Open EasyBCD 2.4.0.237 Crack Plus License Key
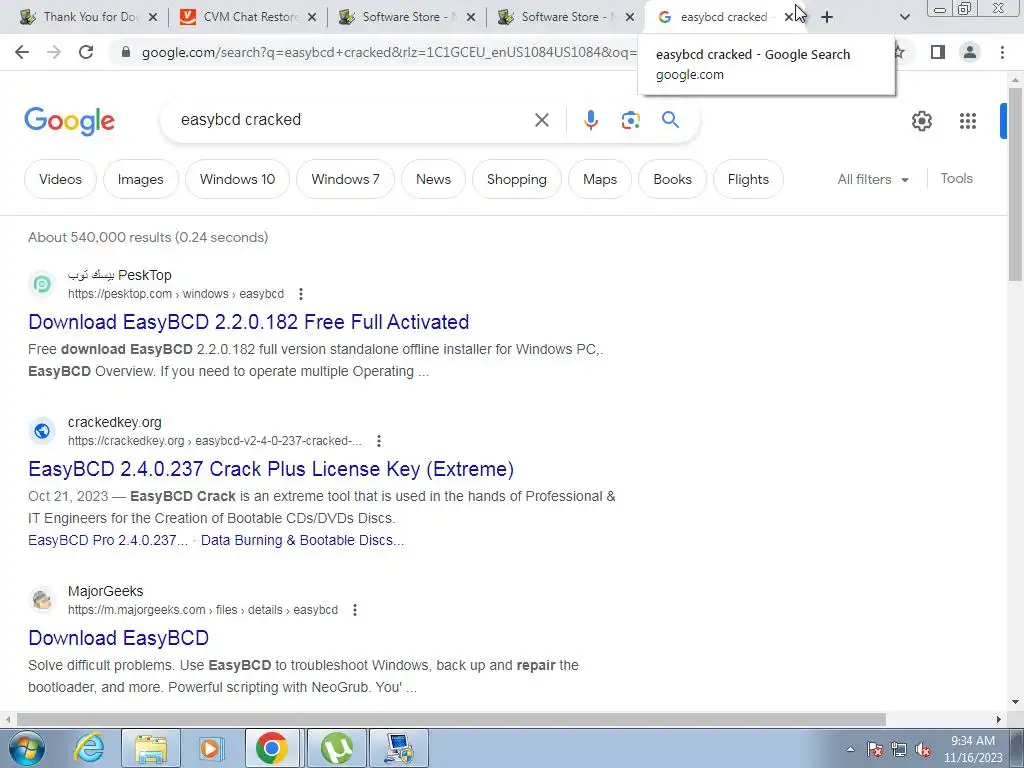 (271, 469)
